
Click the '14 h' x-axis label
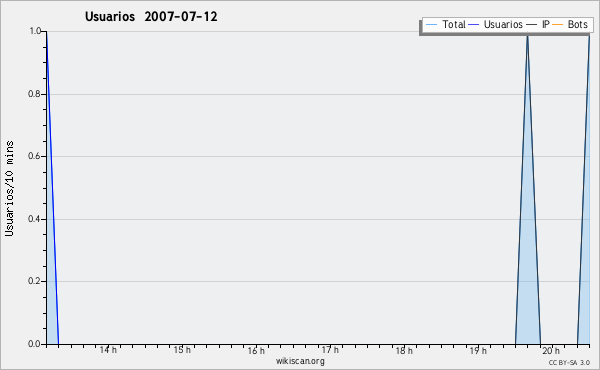(108, 350)
